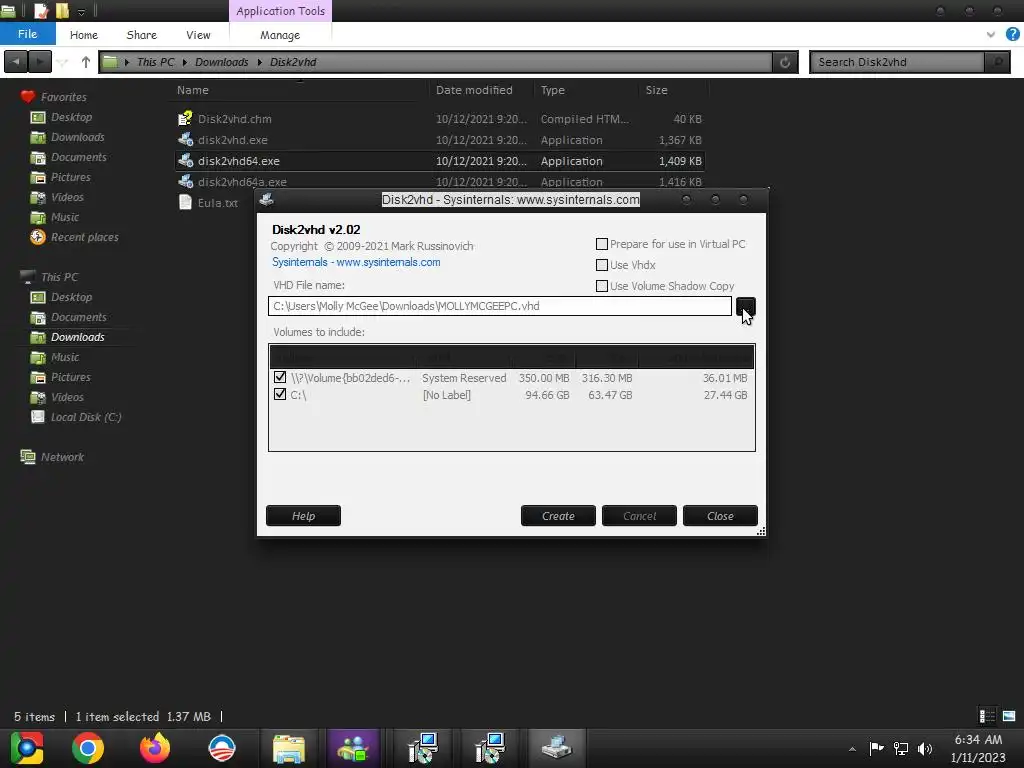Click the Disk2vhd breadcrumb in address bar
This screenshot has width=1024, height=768.
(293, 62)
